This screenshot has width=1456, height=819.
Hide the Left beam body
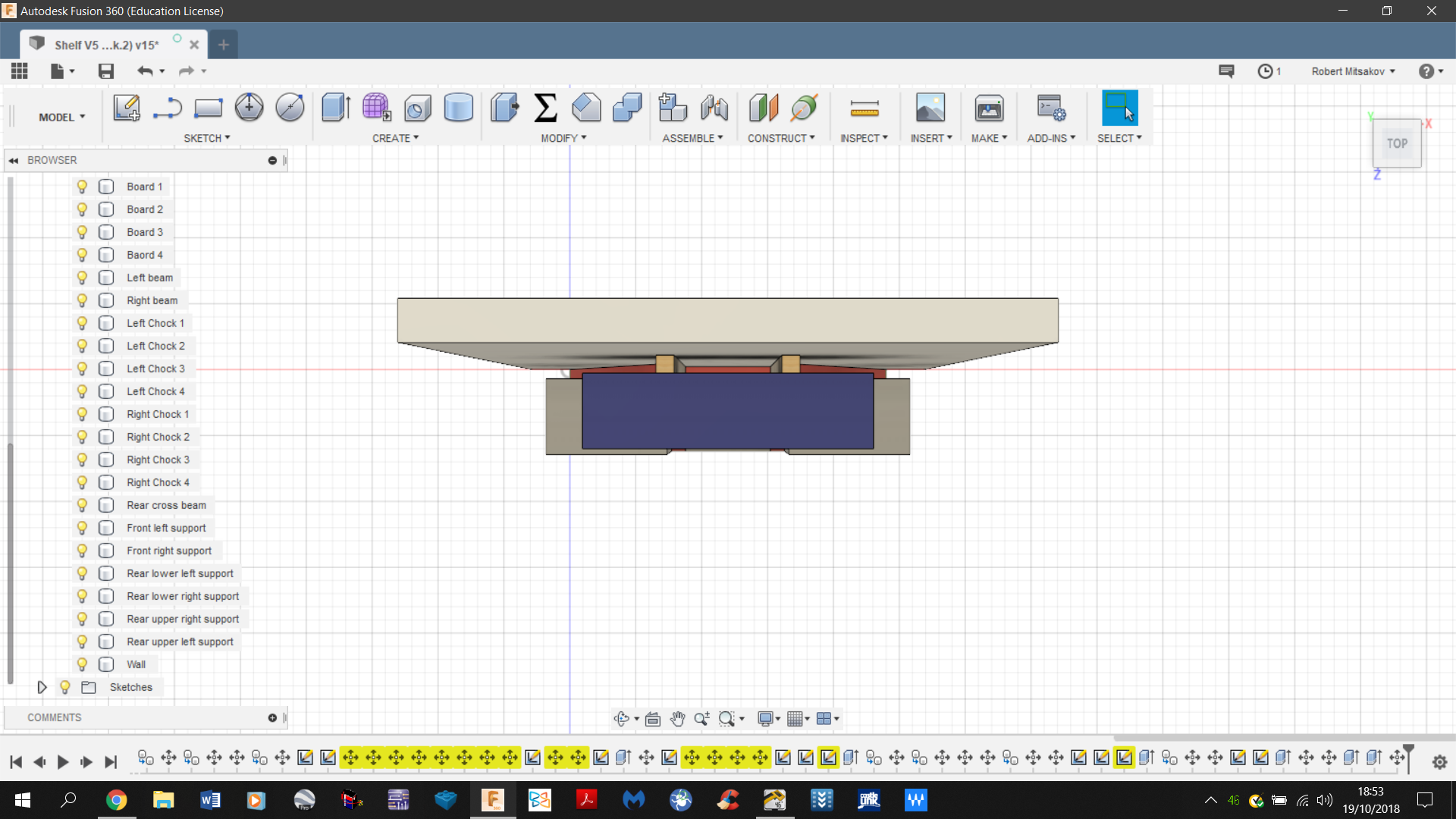point(82,278)
